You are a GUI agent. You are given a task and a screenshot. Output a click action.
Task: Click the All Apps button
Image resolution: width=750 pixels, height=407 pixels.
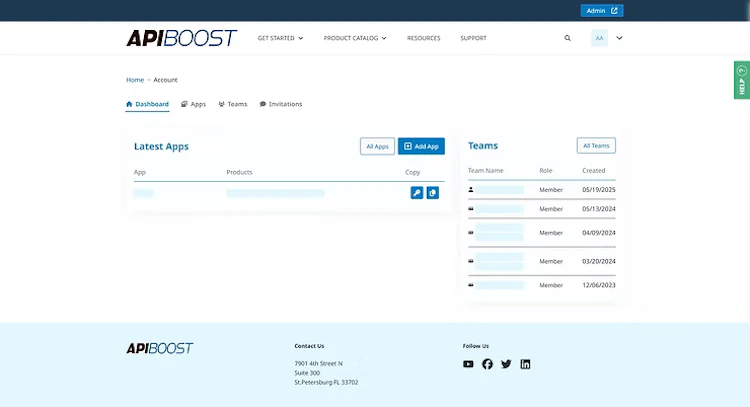coord(377,146)
